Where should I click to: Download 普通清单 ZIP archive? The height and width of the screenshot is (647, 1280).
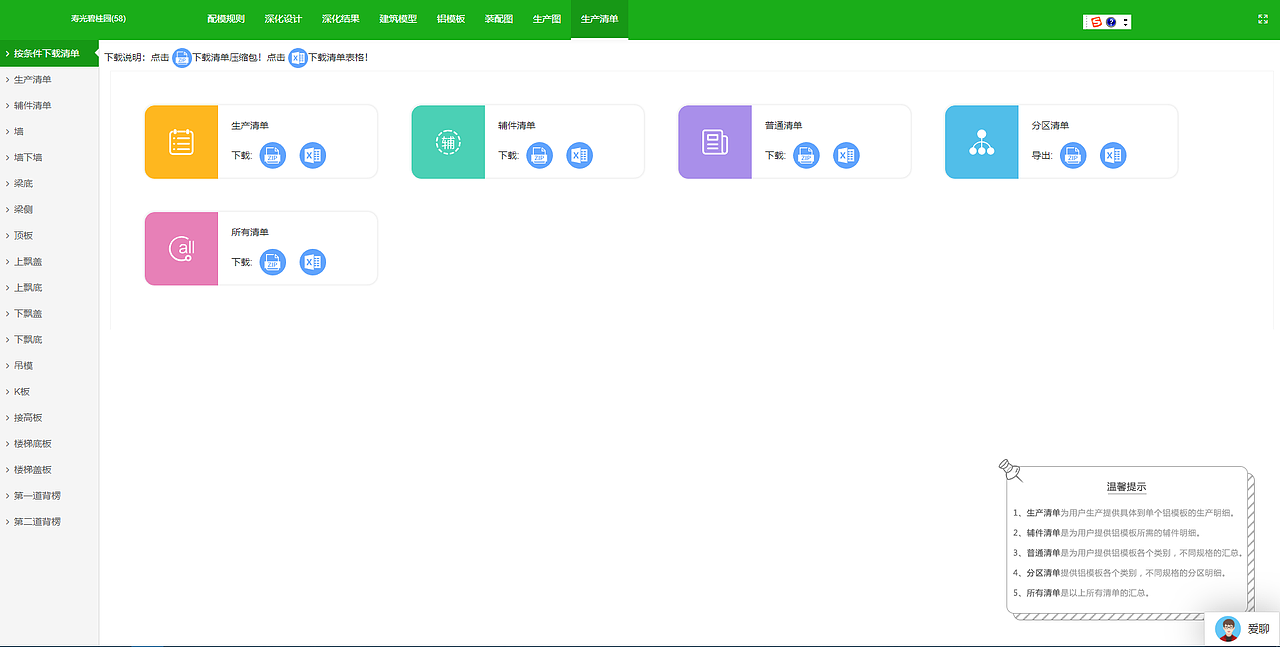click(x=806, y=155)
